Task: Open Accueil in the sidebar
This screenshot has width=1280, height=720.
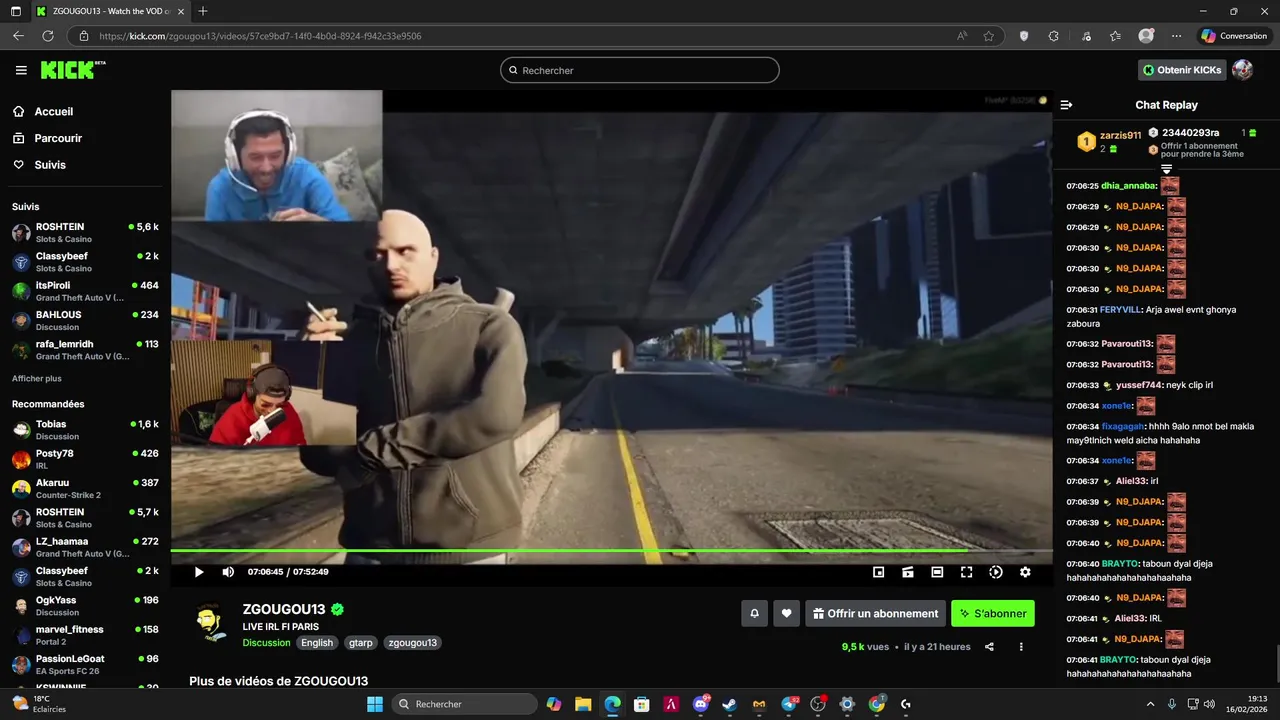Action: 53,112
